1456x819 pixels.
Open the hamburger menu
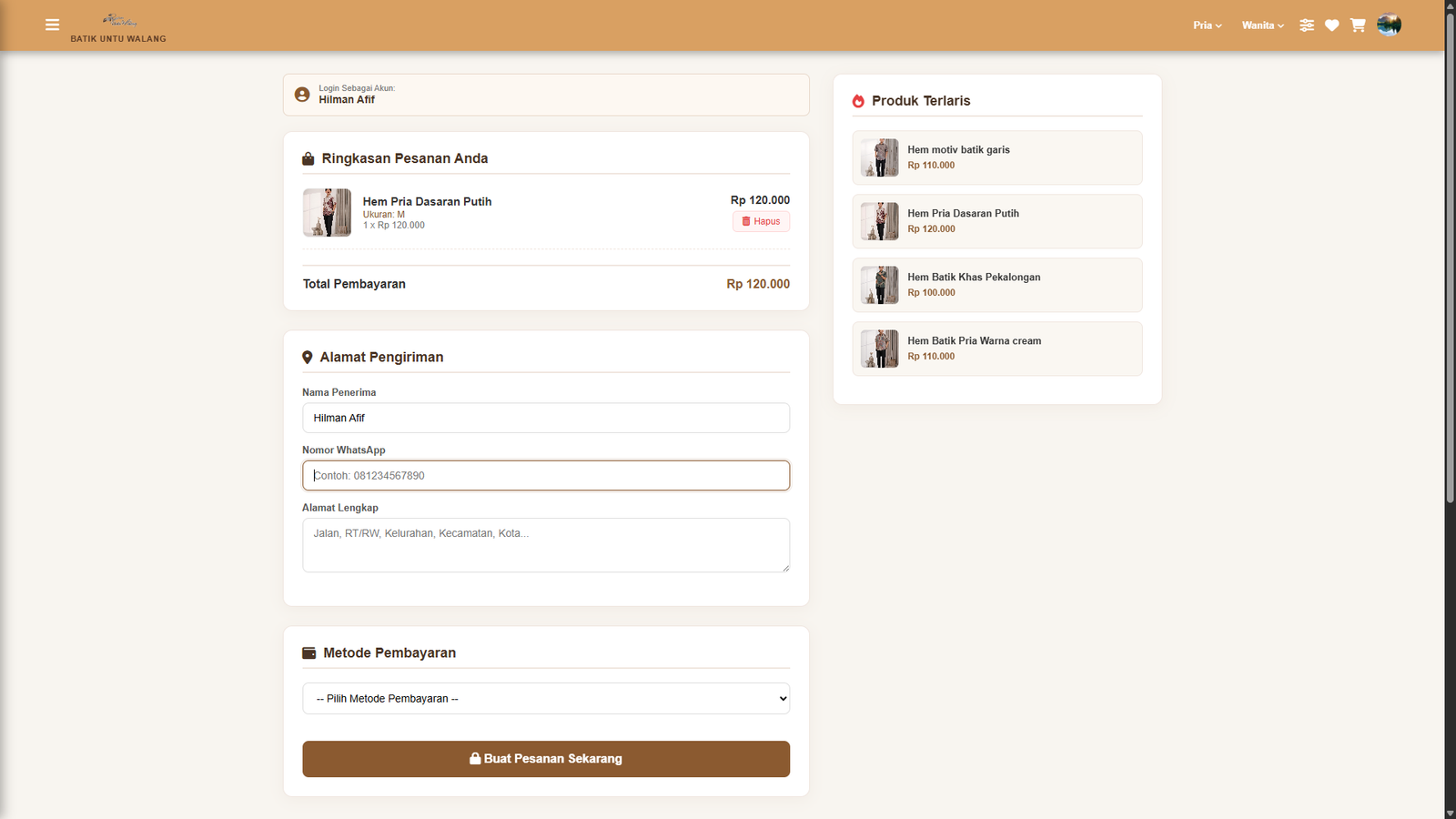tap(52, 25)
